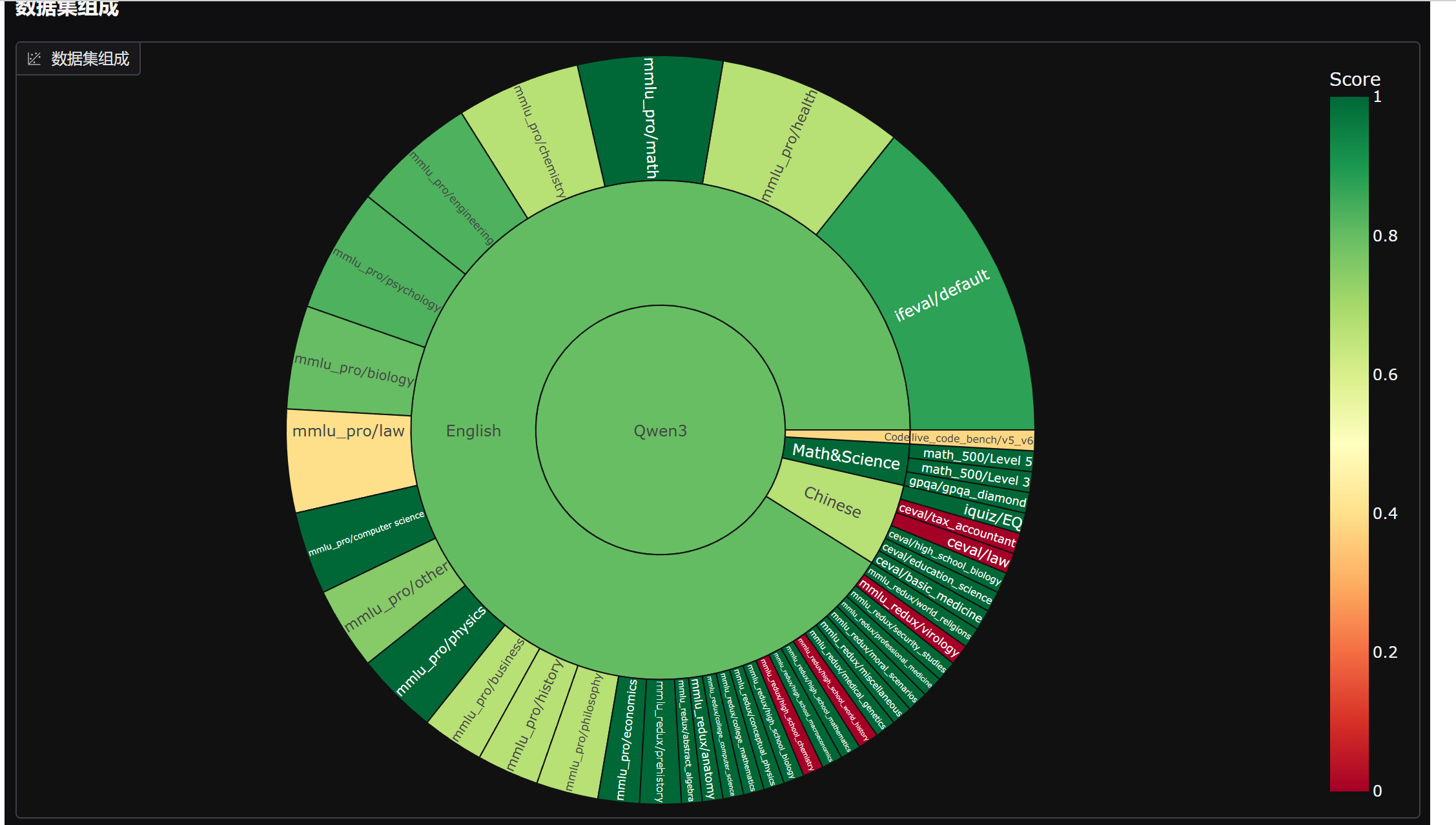Click the math_500/Level 5 segment
1456x825 pixels.
972,458
